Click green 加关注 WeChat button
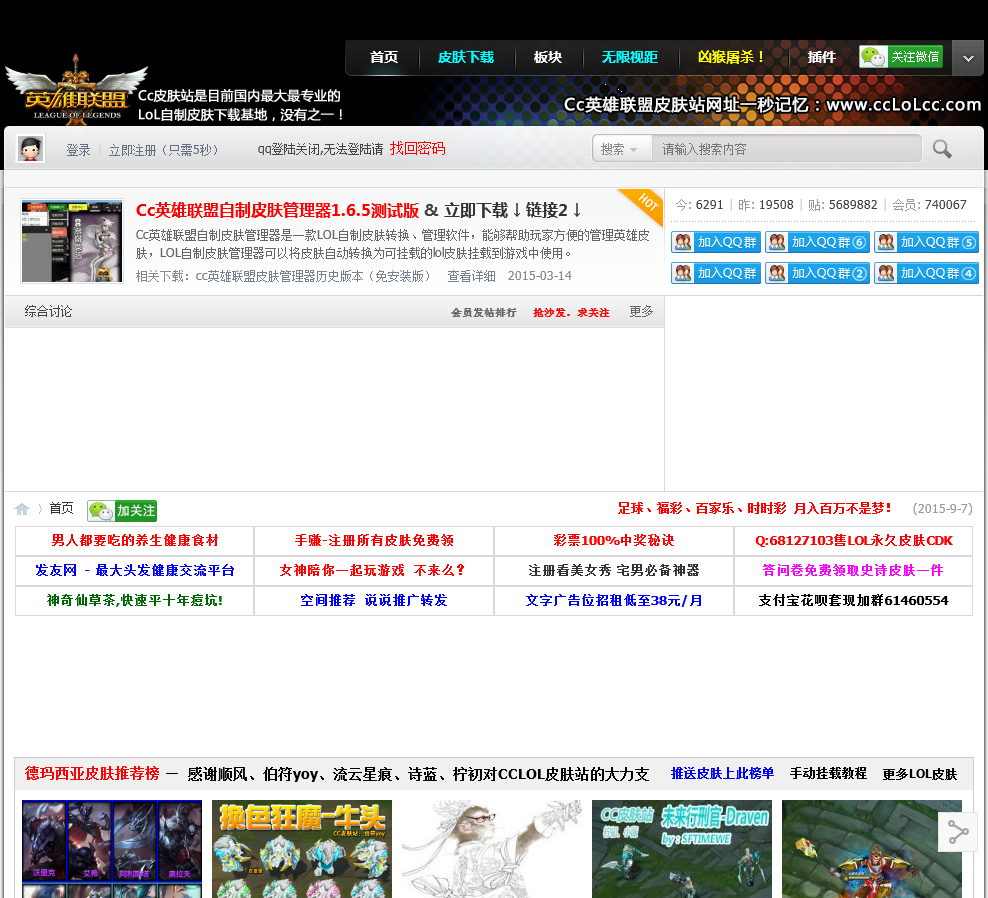This screenshot has width=988, height=898. click(x=122, y=510)
